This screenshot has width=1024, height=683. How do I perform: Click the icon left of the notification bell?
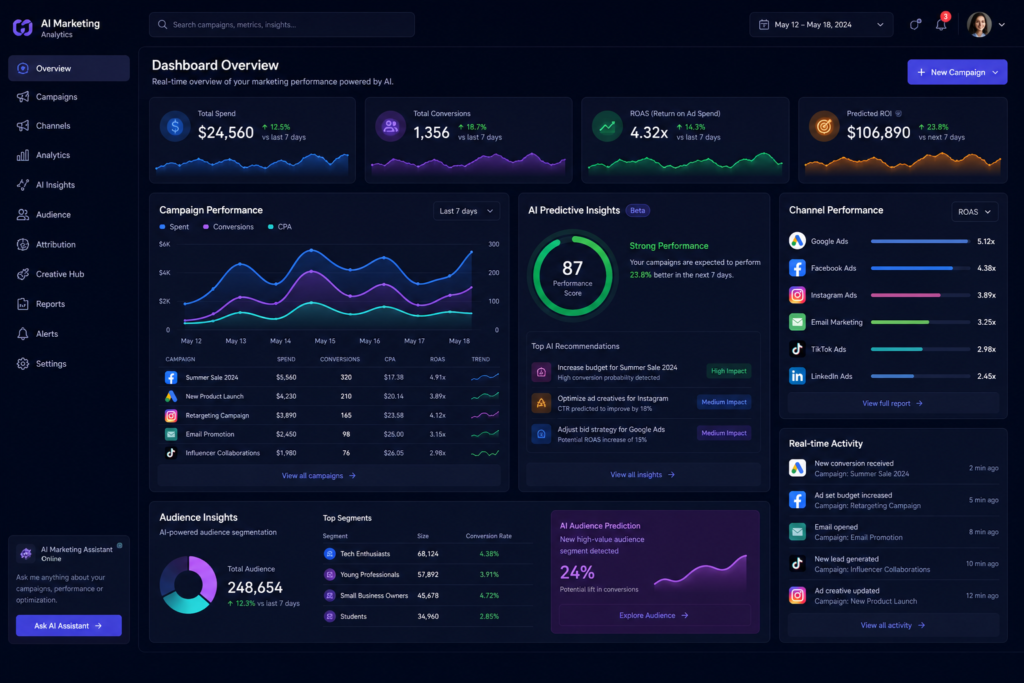(915, 25)
